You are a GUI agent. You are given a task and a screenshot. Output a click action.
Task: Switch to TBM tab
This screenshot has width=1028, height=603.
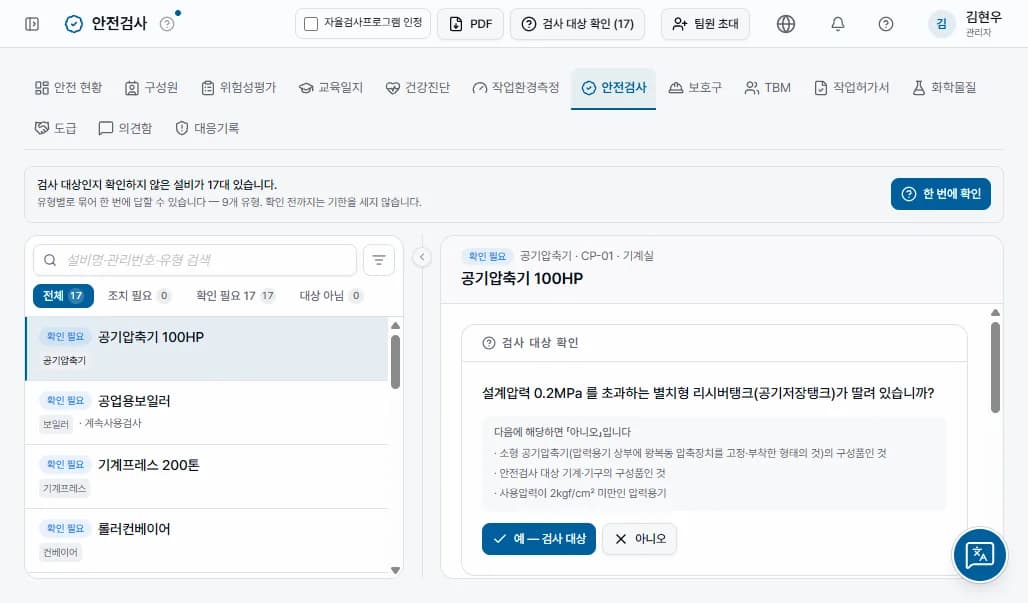tap(768, 88)
